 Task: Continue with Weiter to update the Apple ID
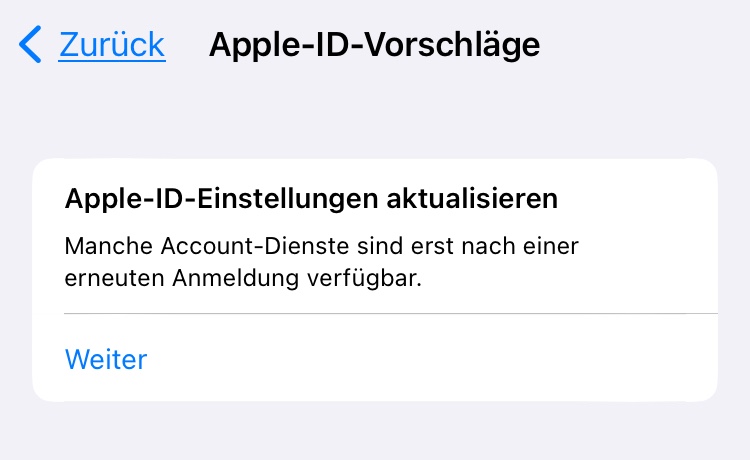[x=106, y=359]
